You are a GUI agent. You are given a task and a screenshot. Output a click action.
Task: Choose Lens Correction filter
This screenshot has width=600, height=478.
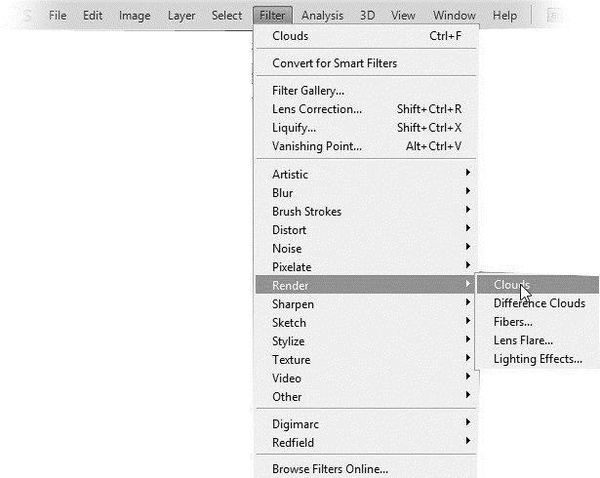(317, 109)
